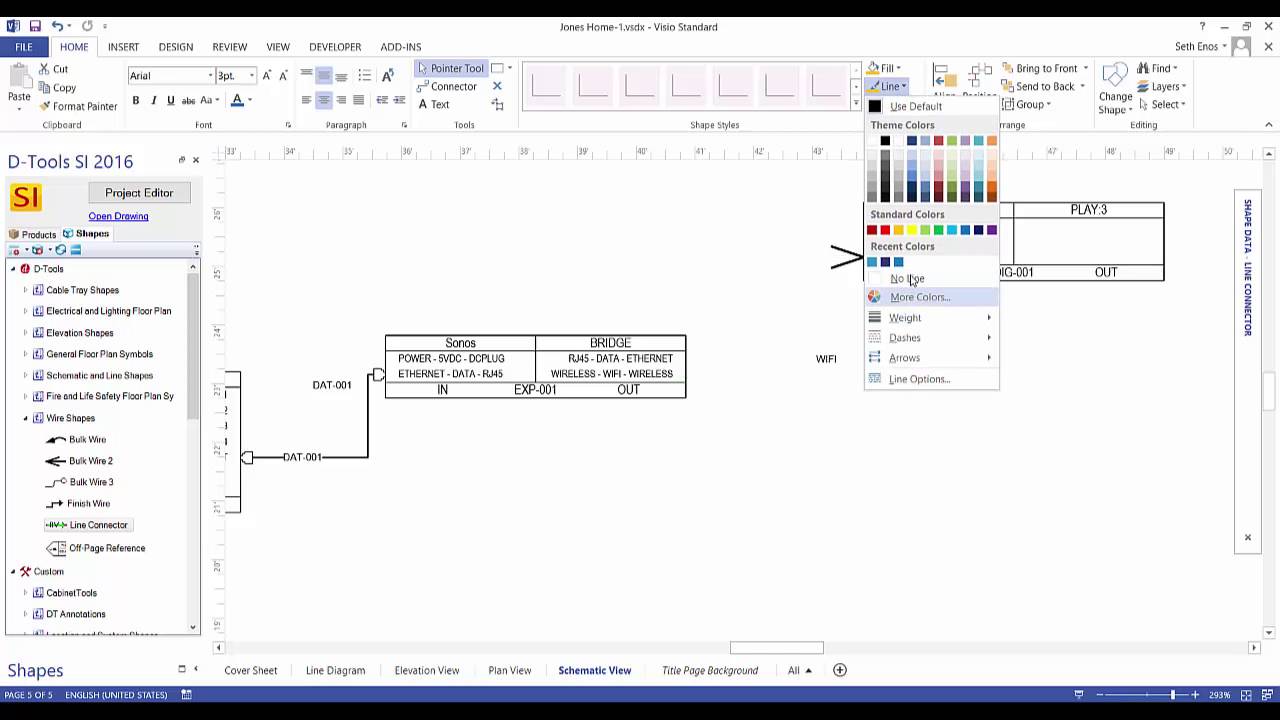Image resolution: width=1280 pixels, height=720 pixels.
Task: Choose Line Options from menu
Action: tap(931, 379)
